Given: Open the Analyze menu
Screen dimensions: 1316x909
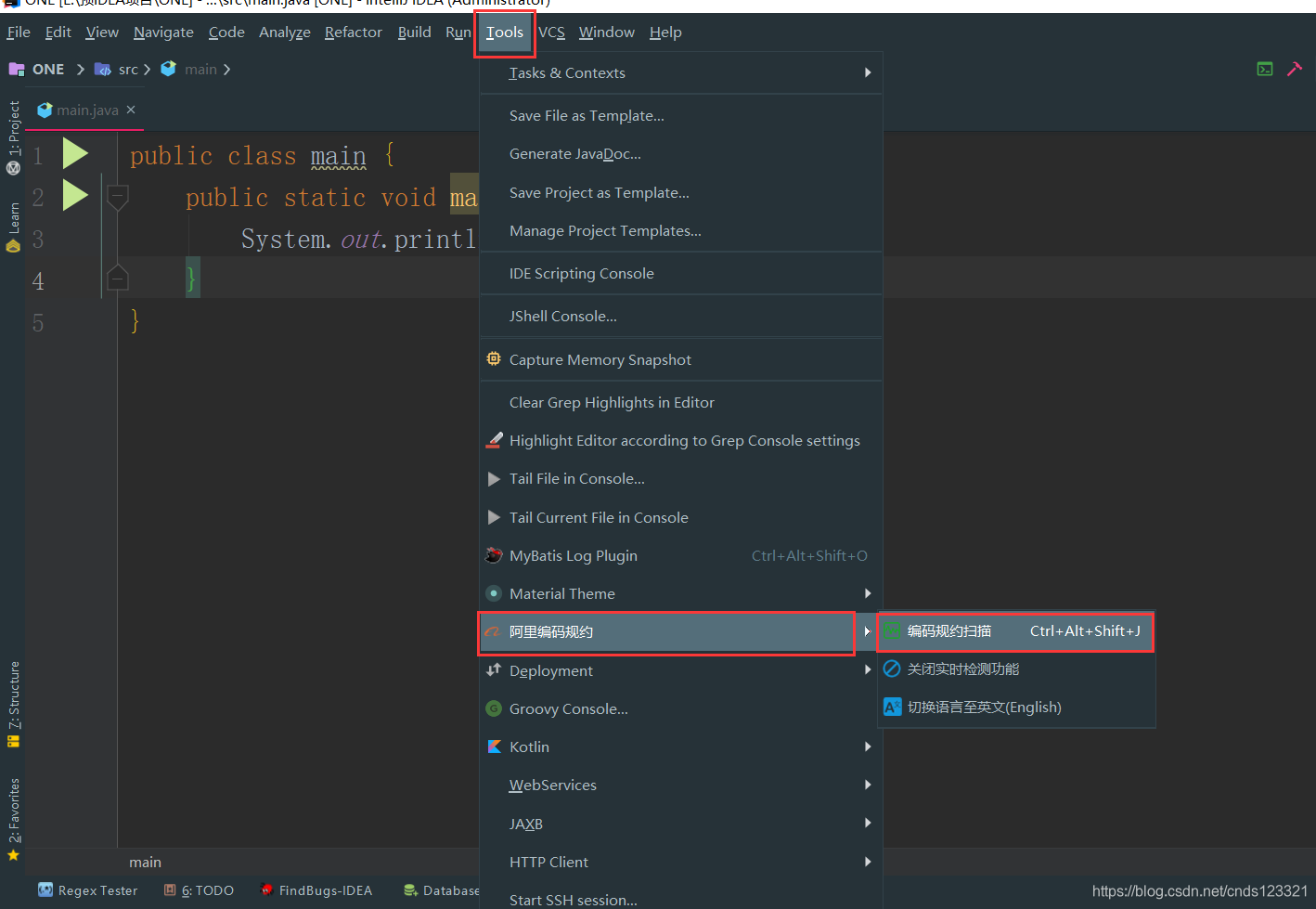Looking at the screenshot, I should point(285,32).
